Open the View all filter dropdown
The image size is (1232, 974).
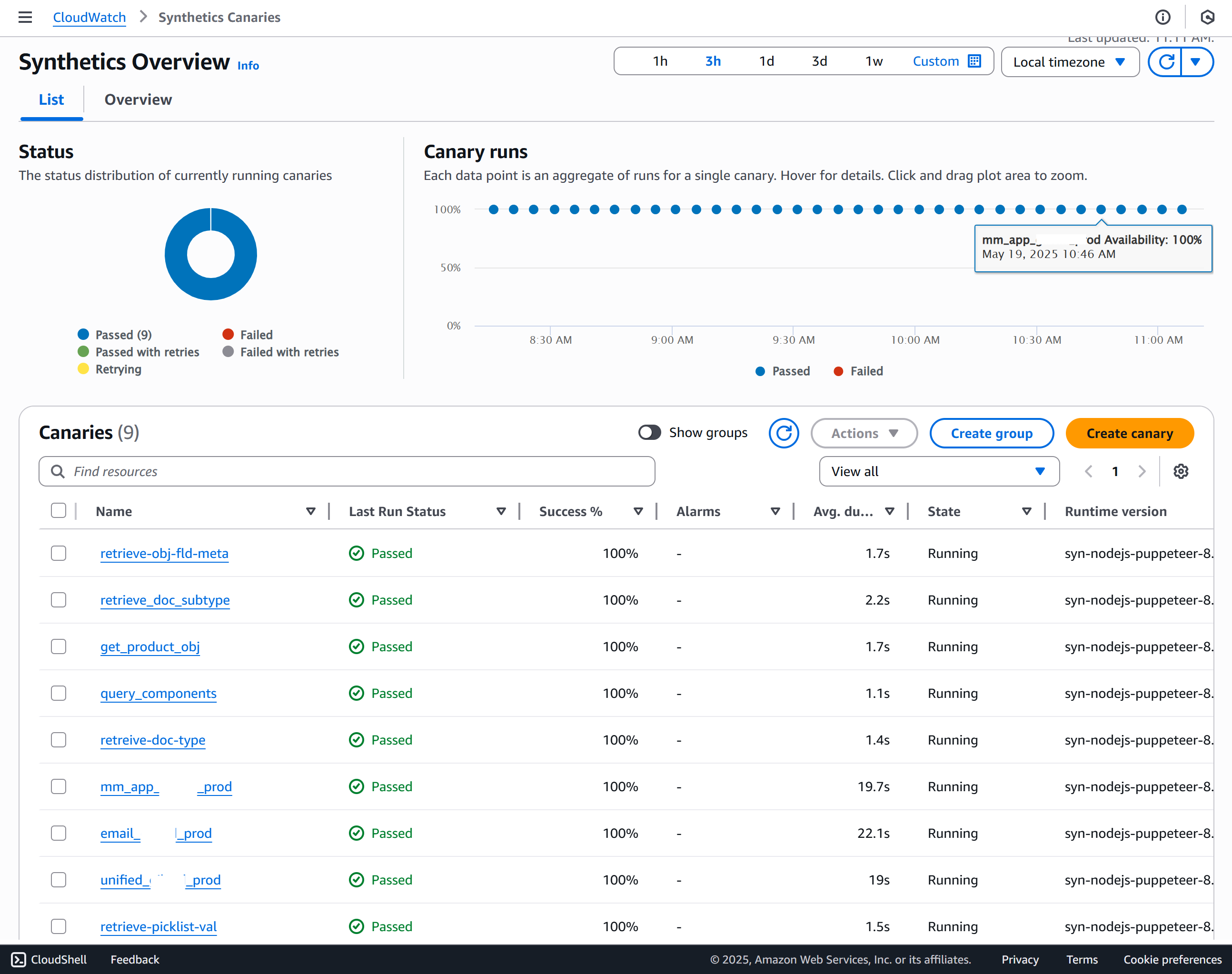tap(938, 471)
